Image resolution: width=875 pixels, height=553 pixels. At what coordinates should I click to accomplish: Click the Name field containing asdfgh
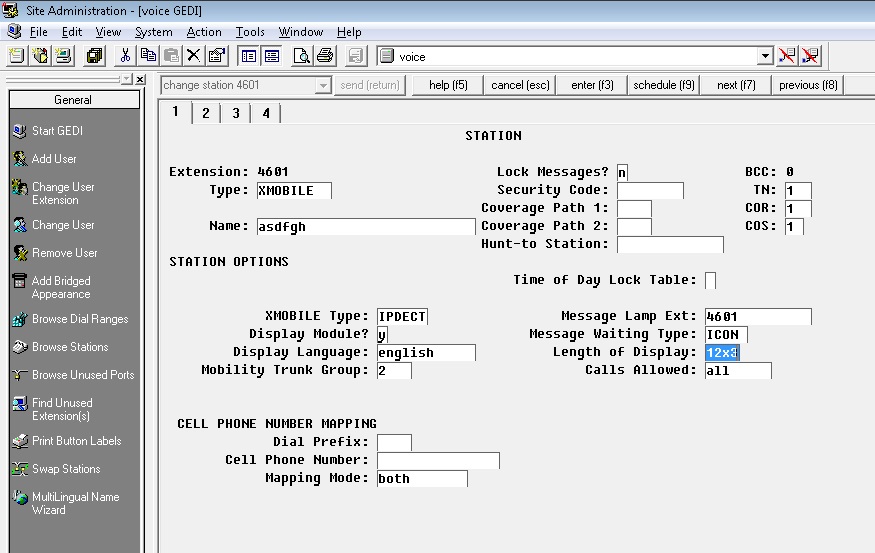pos(366,227)
